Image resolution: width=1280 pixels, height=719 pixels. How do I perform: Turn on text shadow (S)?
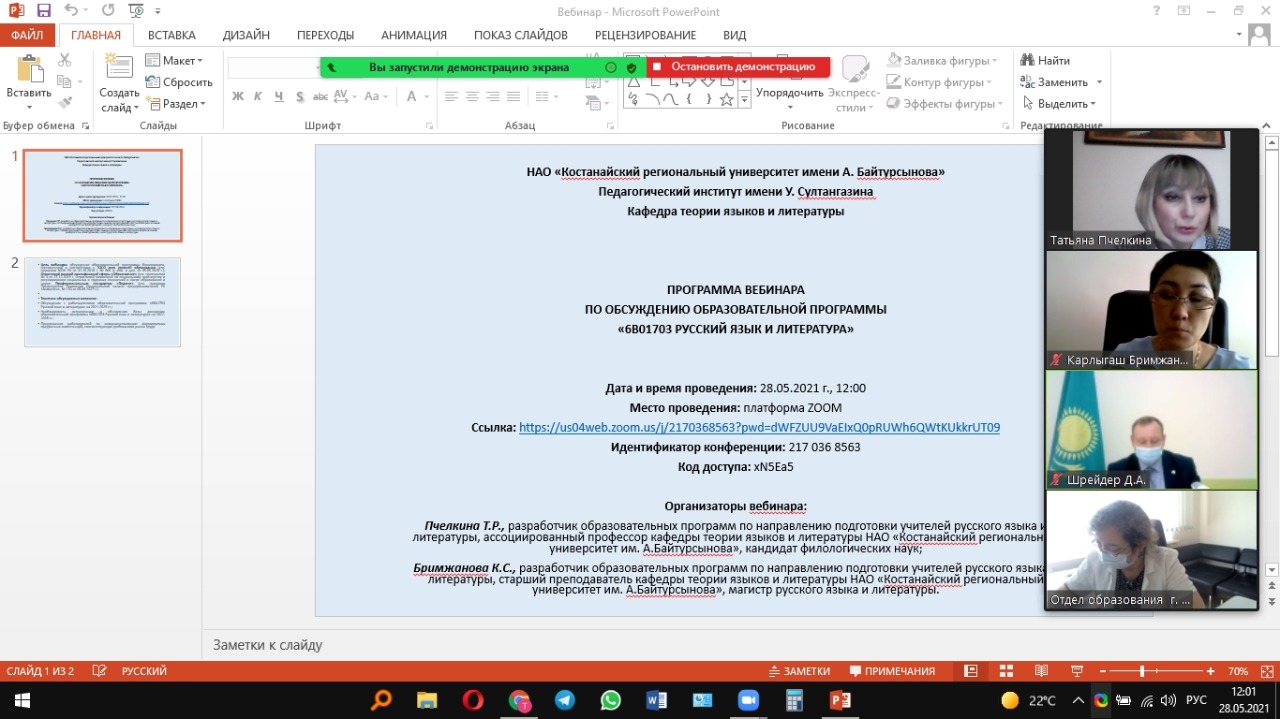pos(298,97)
